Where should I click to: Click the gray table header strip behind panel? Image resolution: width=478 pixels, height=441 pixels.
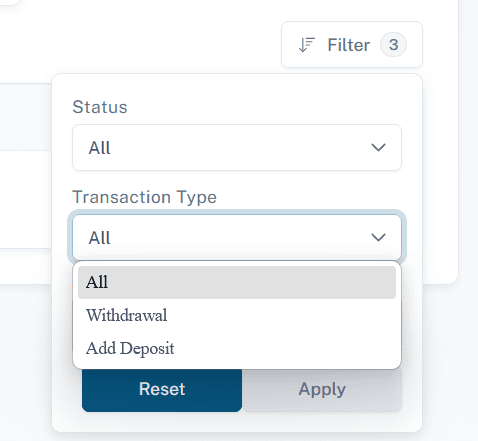point(25,117)
